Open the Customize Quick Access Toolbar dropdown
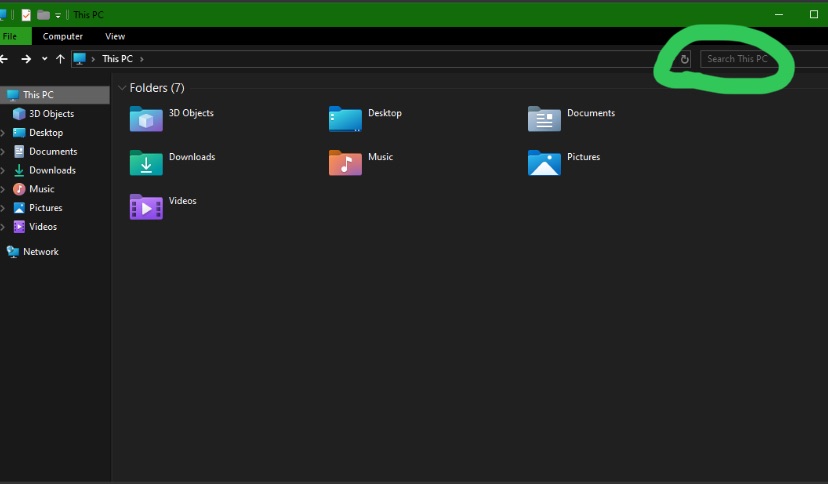Image resolution: width=828 pixels, height=484 pixels. tap(58, 15)
